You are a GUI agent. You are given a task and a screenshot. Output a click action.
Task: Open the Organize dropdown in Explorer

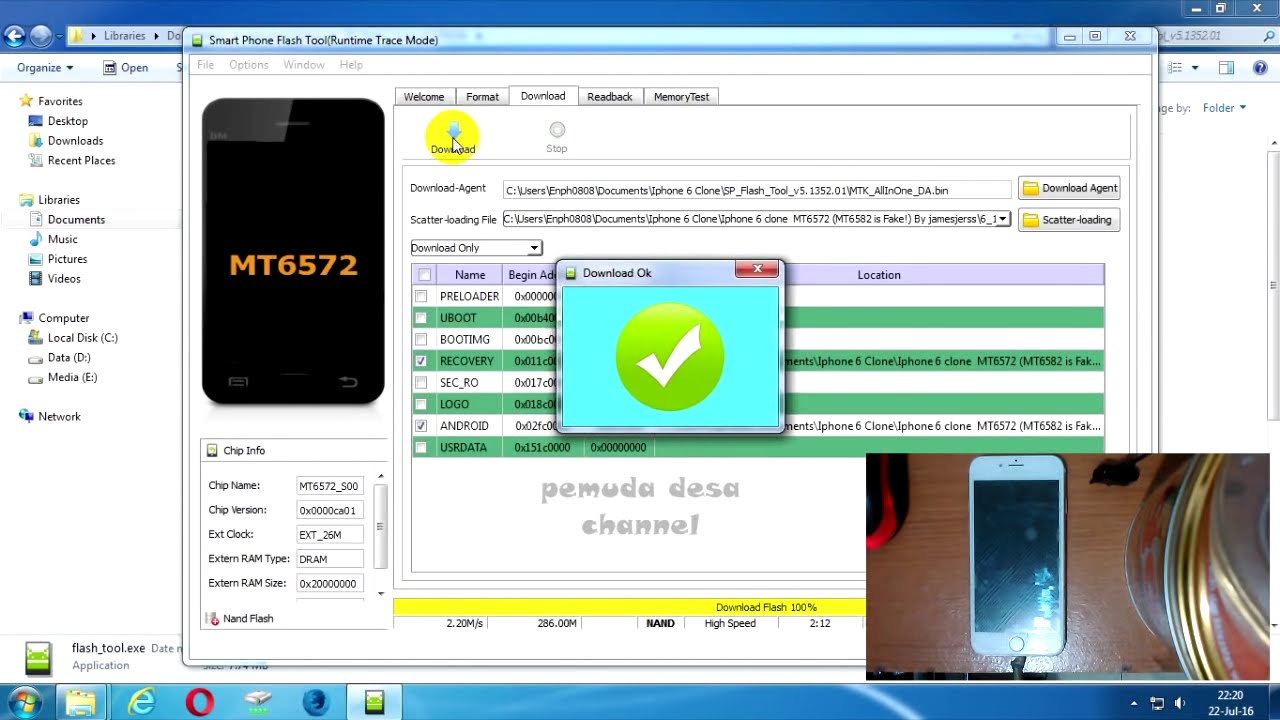[45, 68]
